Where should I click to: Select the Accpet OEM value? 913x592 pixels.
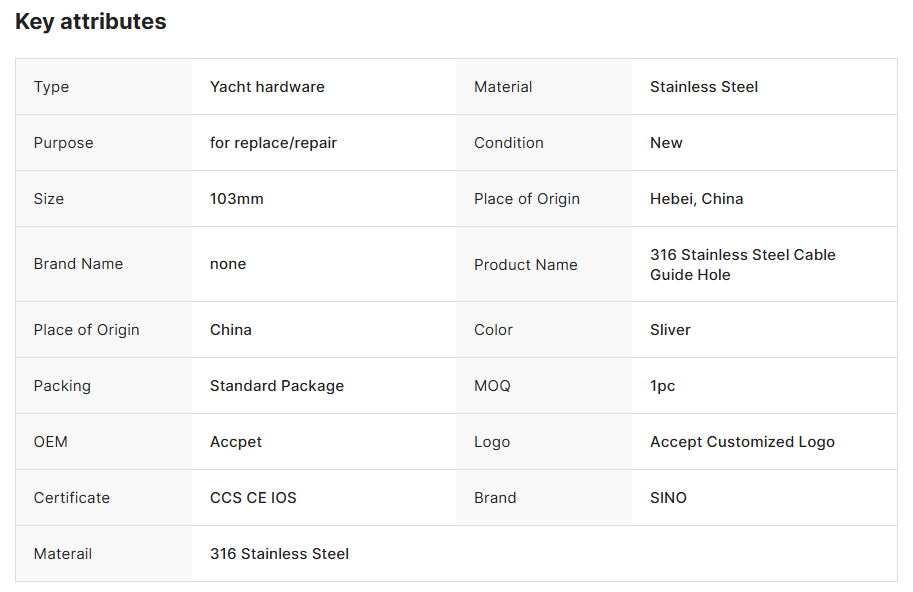[x=236, y=442]
